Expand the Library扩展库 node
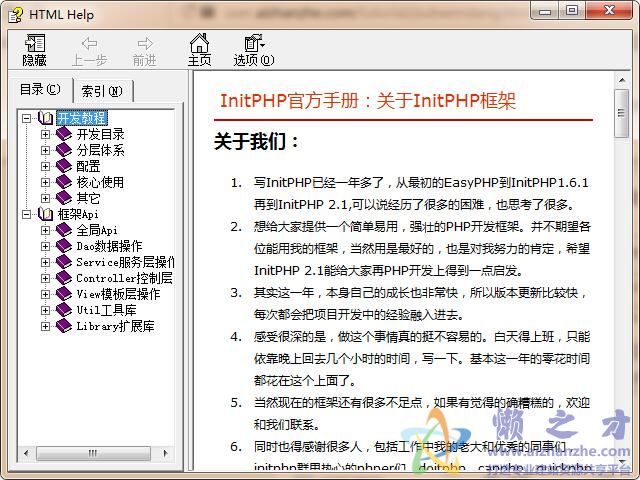 [x=45, y=326]
